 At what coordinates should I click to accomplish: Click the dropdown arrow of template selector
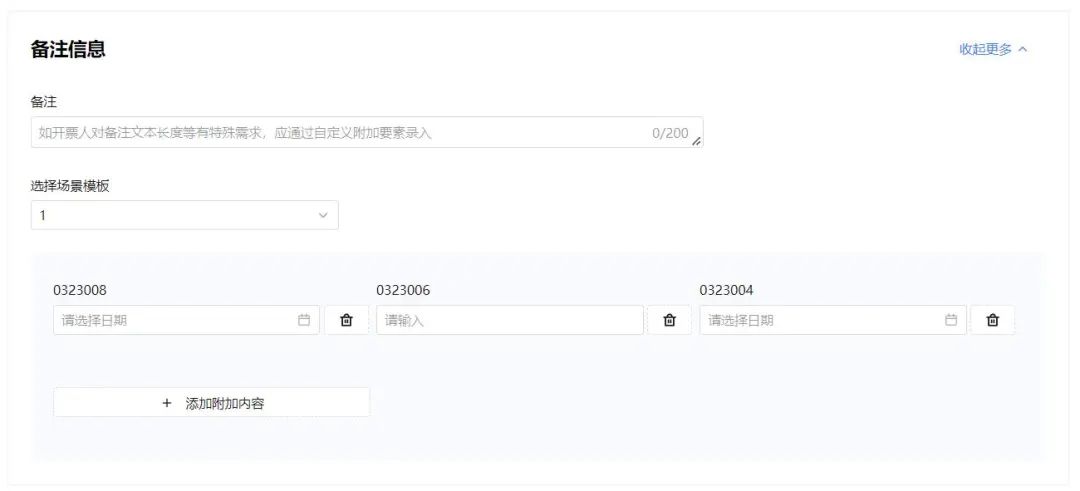pyautogui.click(x=323, y=216)
